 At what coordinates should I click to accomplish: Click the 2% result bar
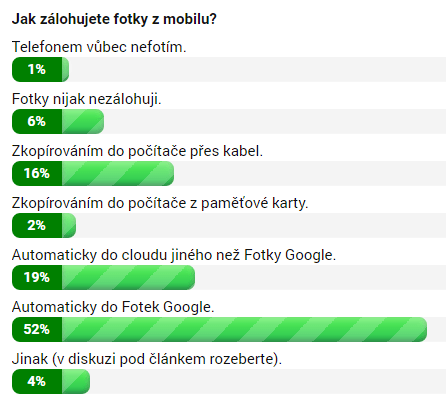coord(44,225)
